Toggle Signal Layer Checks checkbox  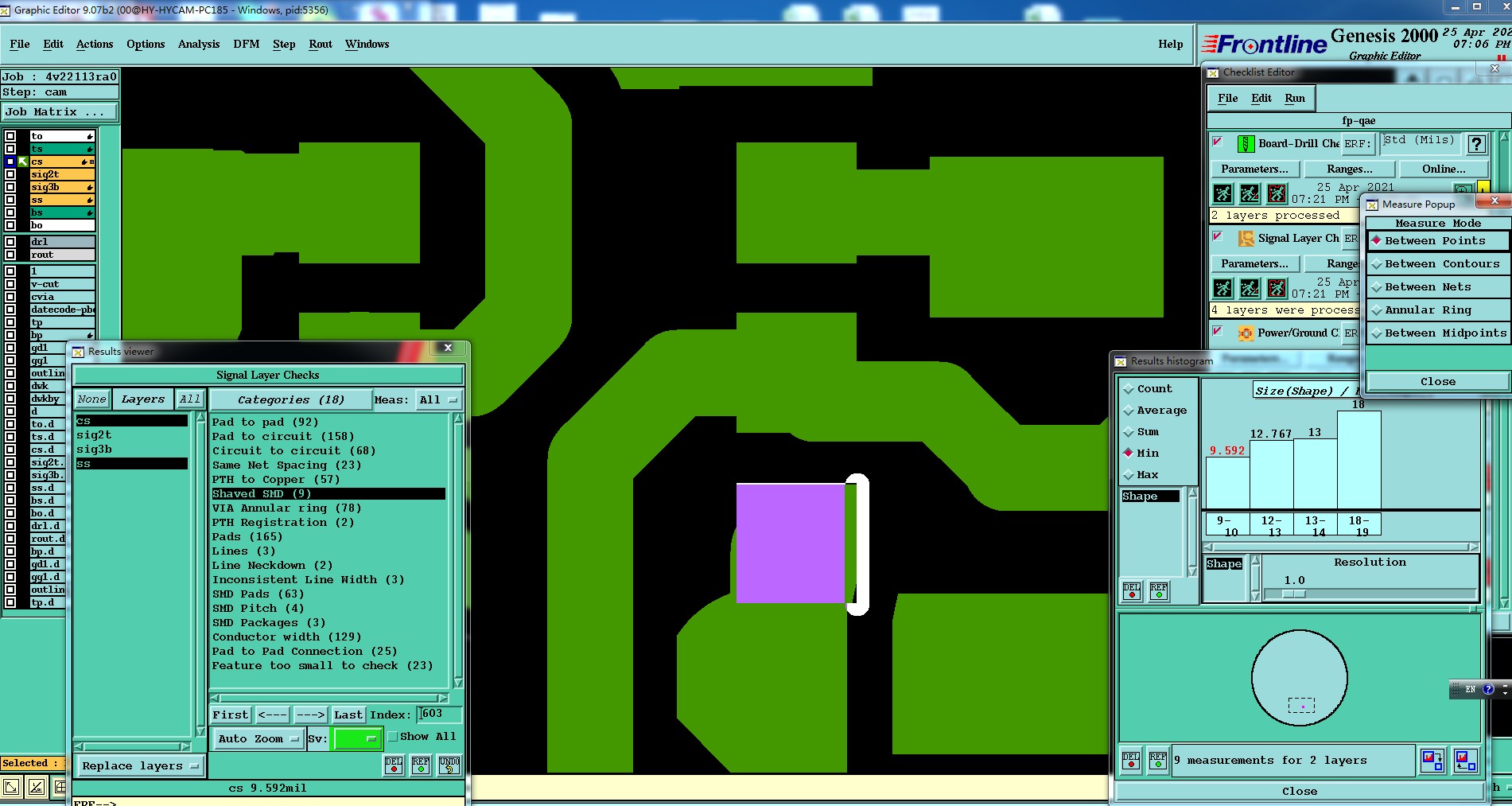[x=1218, y=236]
